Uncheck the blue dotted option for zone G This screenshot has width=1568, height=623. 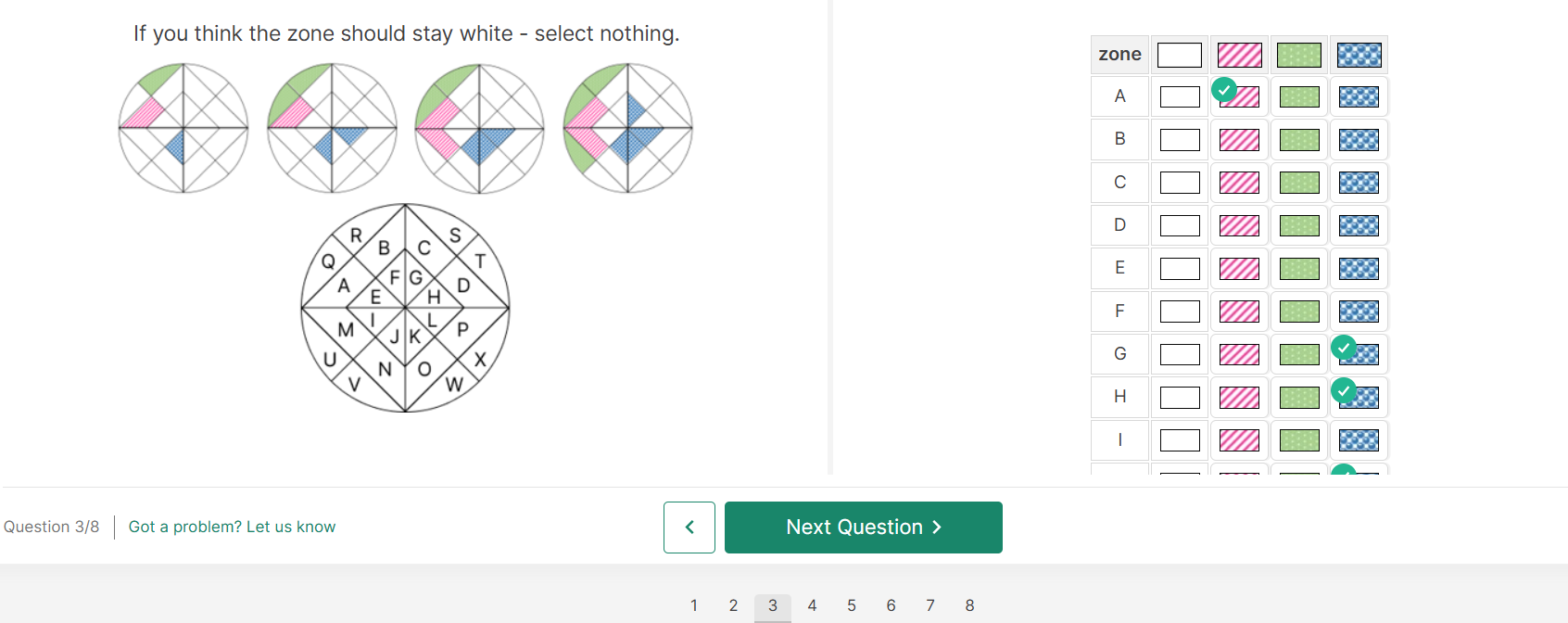(x=1359, y=354)
